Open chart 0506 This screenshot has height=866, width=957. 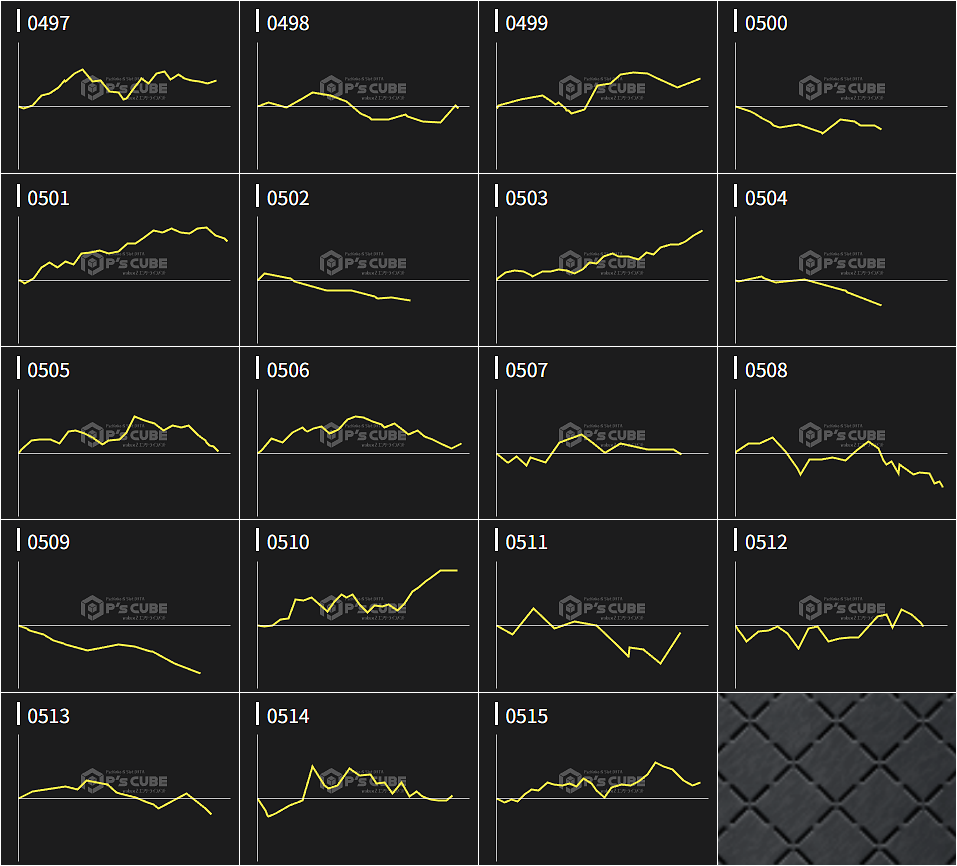(x=359, y=433)
